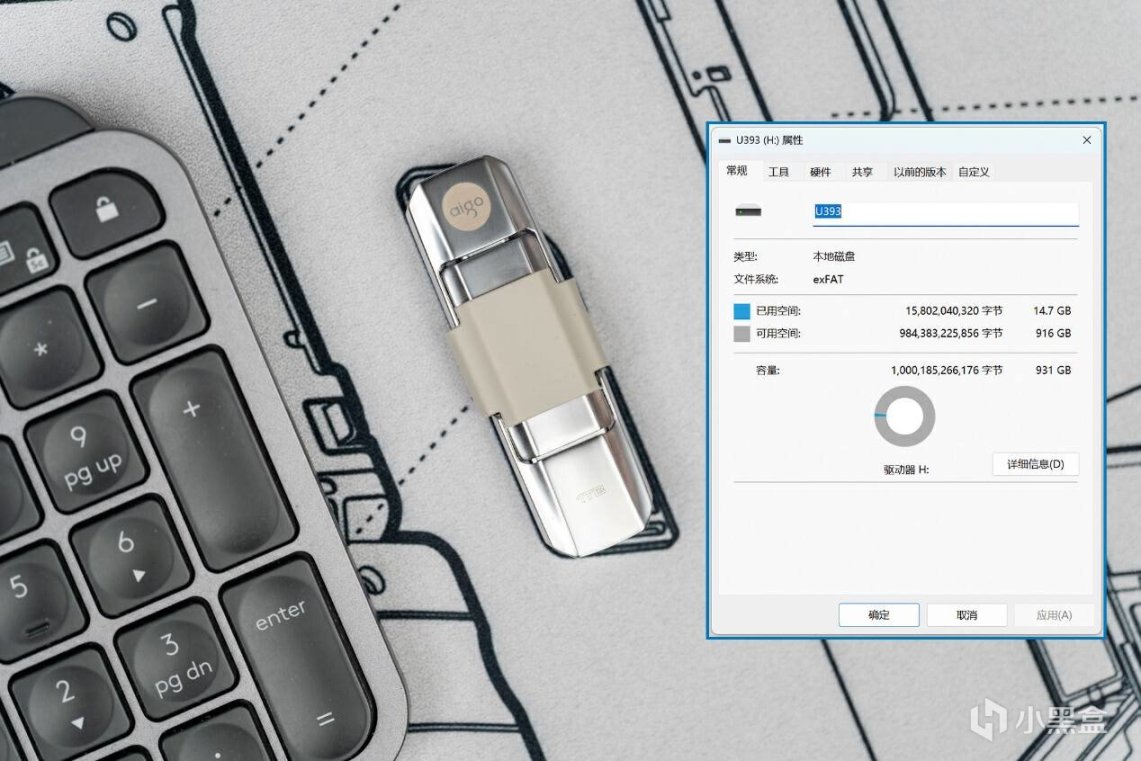Click the drive icon beside the name field
This screenshot has width=1141, height=761.
coord(748,212)
